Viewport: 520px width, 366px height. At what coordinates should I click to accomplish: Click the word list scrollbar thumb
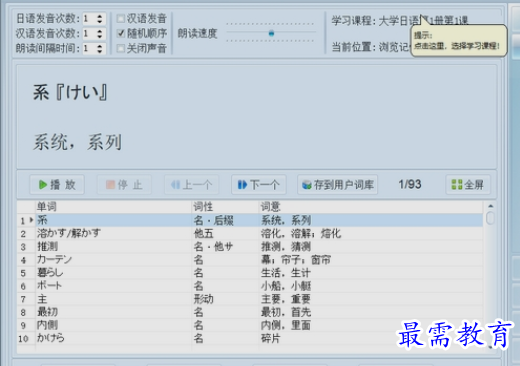pos(490,218)
